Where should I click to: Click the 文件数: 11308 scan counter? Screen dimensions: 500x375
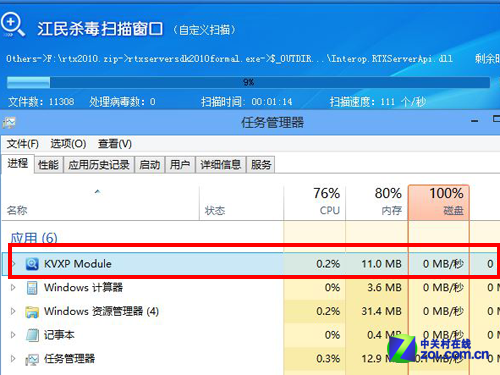(41, 102)
